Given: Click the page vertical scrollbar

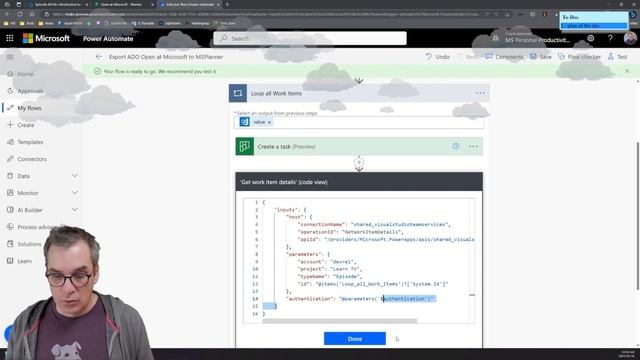Looking at the screenshot, I should 638,216.
